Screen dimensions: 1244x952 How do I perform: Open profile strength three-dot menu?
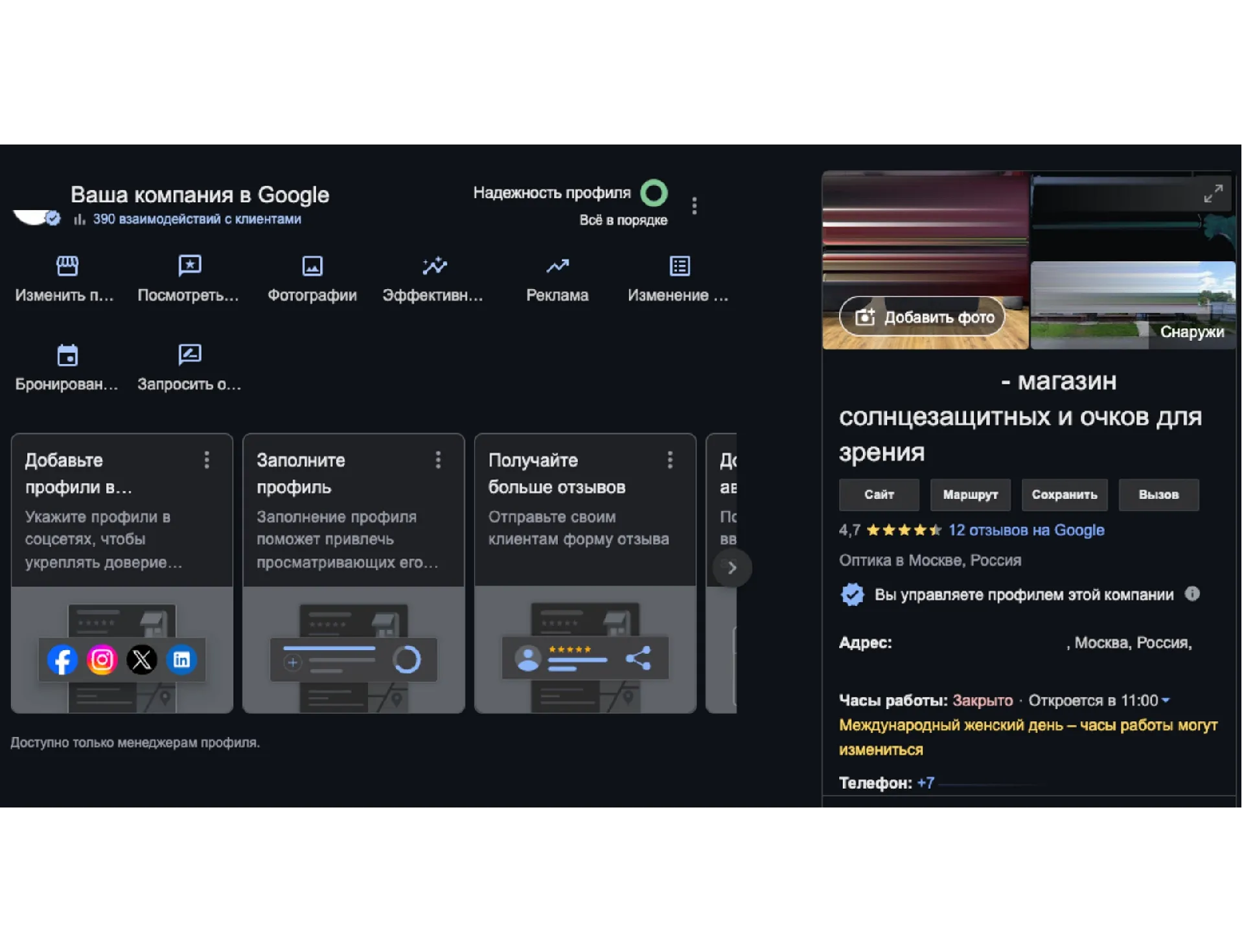694,206
